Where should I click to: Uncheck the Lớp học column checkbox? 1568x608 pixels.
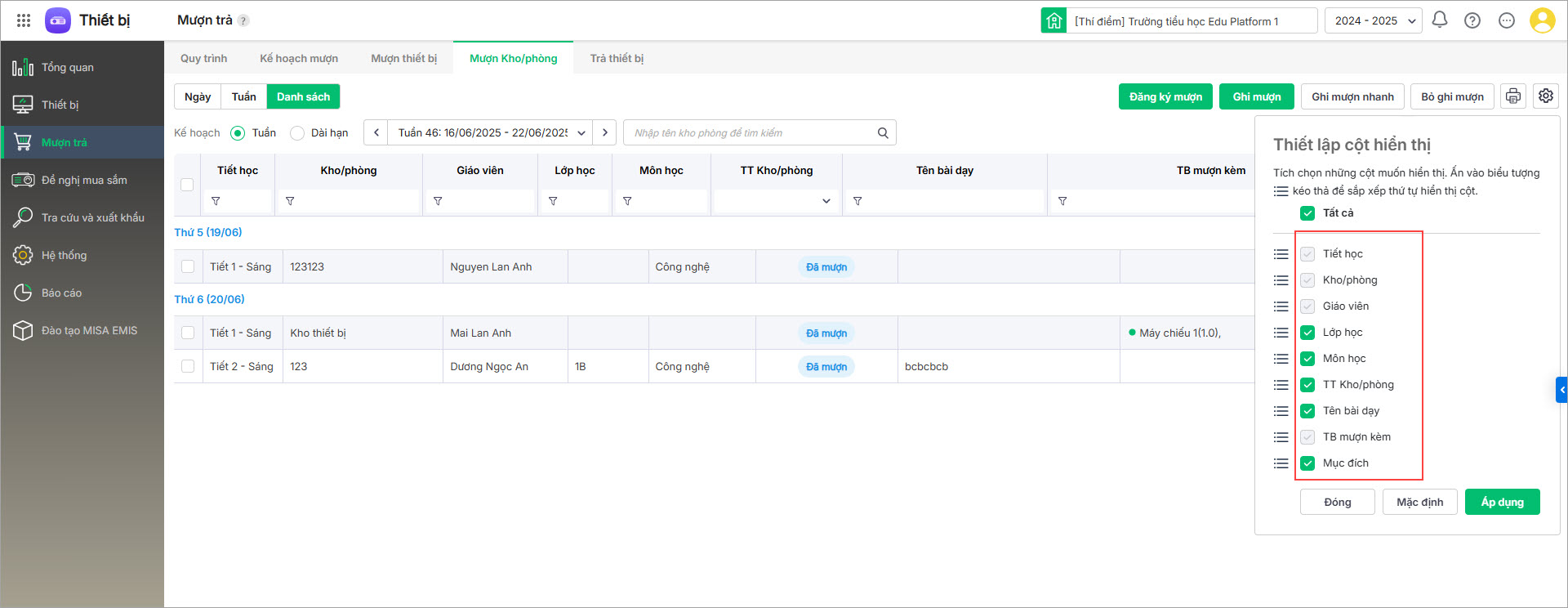pyautogui.click(x=1307, y=333)
